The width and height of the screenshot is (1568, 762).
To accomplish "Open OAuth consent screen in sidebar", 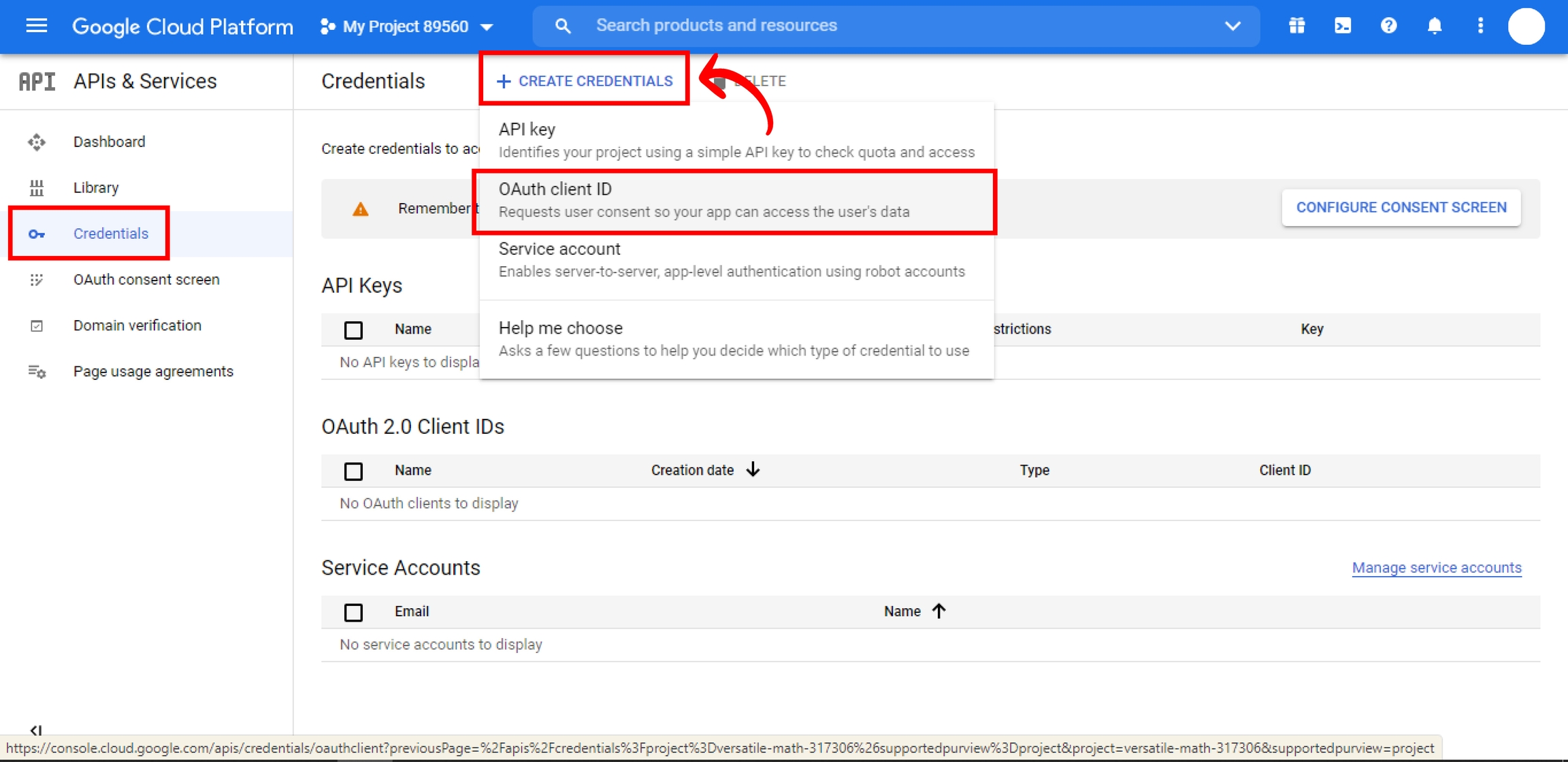I will click(x=146, y=280).
